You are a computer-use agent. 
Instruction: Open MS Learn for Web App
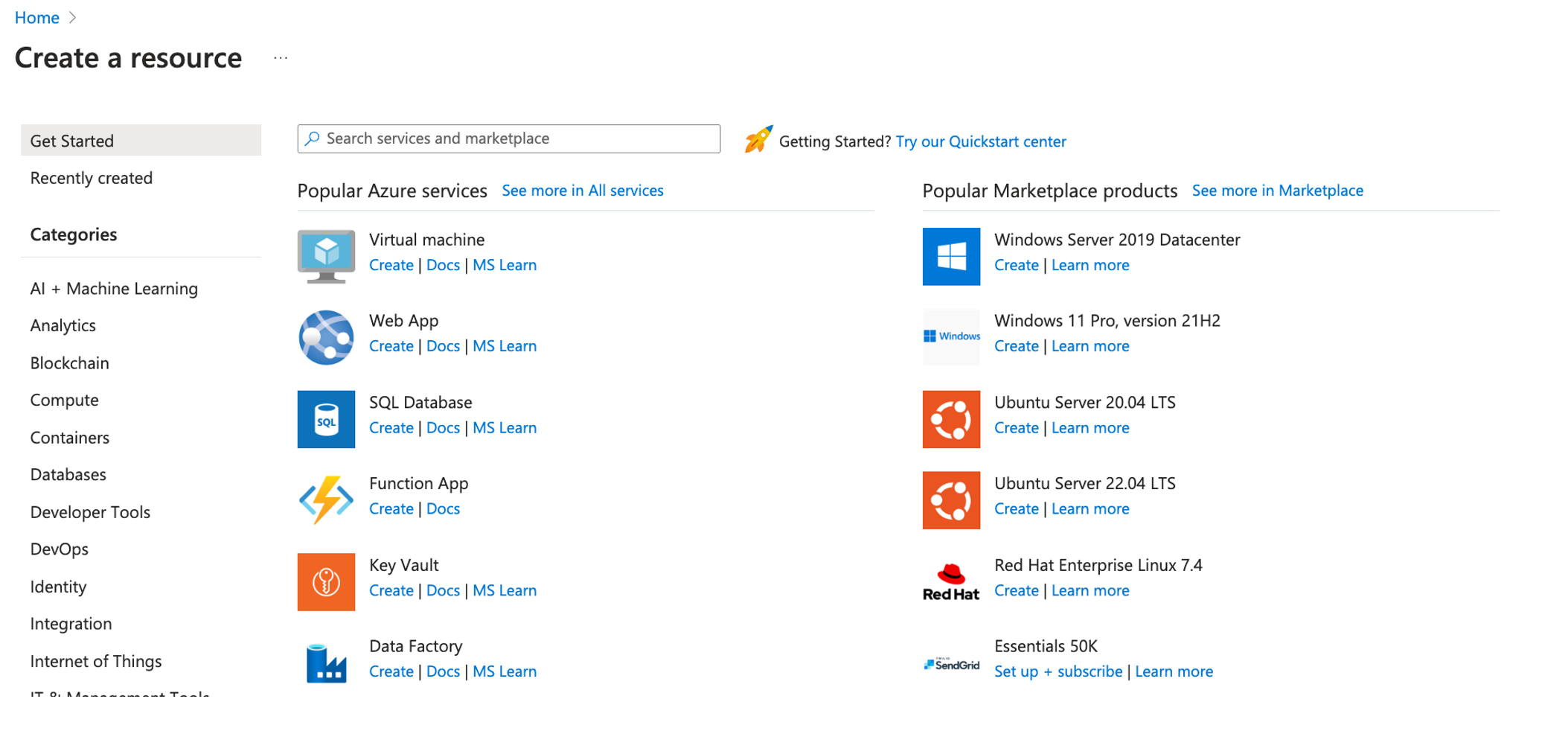point(505,346)
